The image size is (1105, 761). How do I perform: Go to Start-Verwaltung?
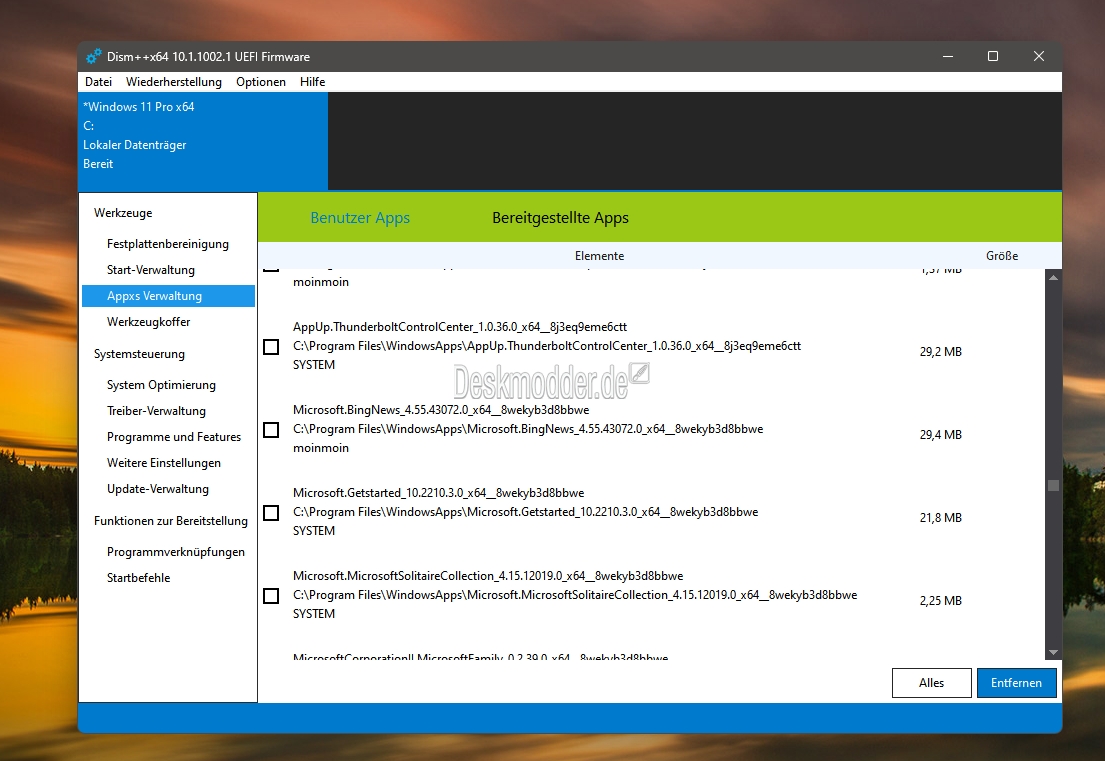151,270
